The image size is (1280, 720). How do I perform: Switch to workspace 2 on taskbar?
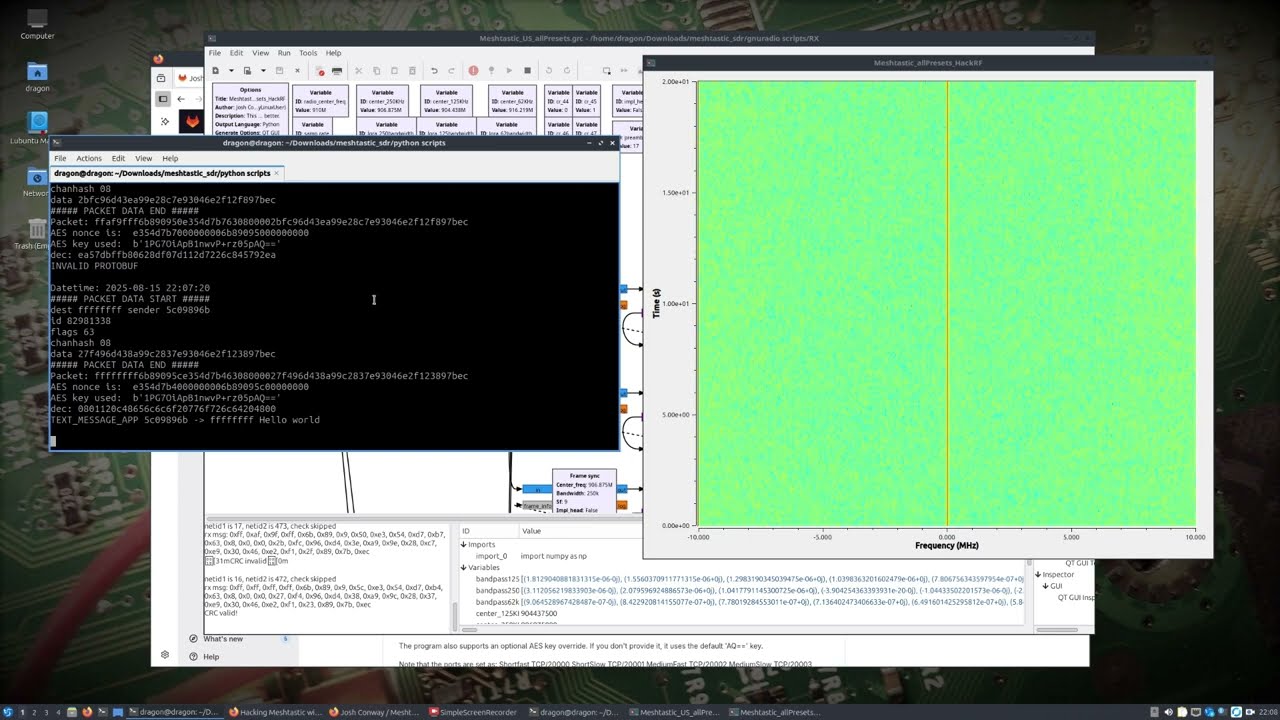[x=34, y=712]
